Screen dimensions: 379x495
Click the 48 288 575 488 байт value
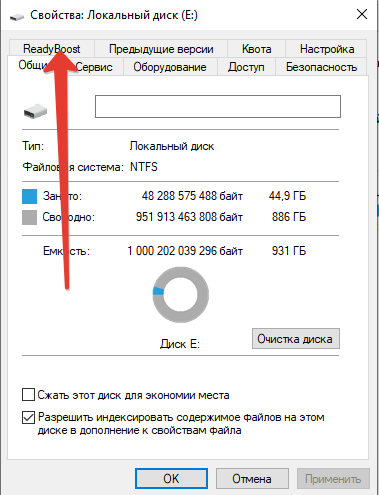coord(192,196)
